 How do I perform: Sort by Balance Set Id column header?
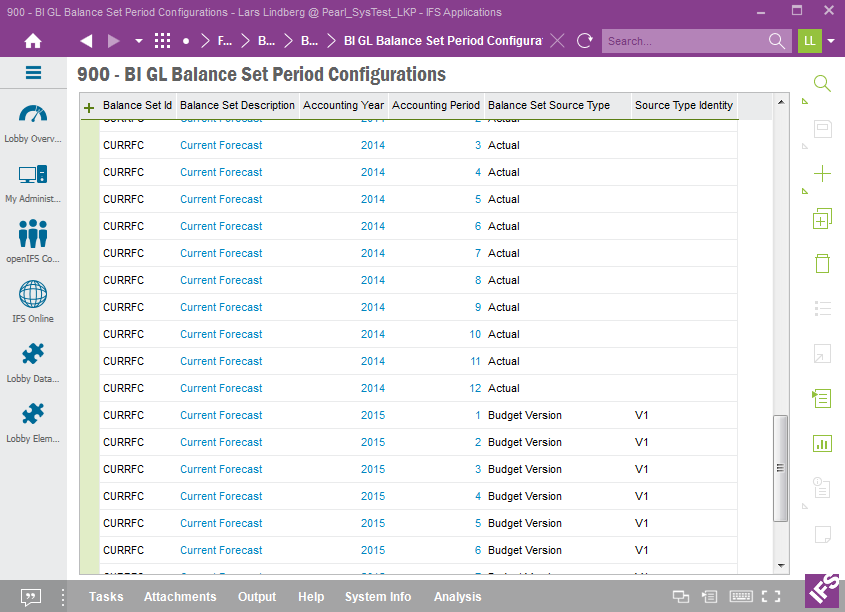pyautogui.click(x=137, y=106)
